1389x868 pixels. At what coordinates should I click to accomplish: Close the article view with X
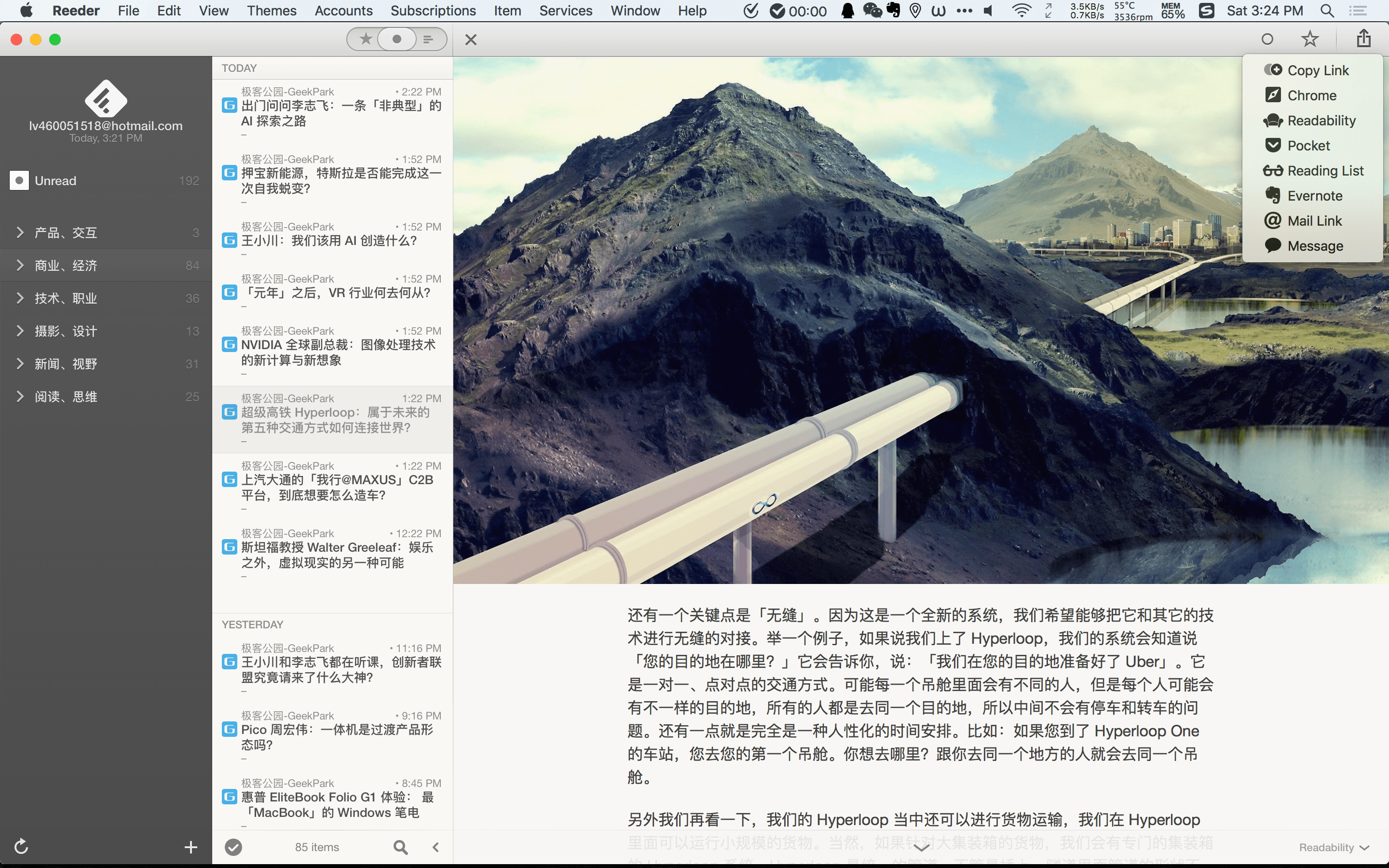[471, 40]
